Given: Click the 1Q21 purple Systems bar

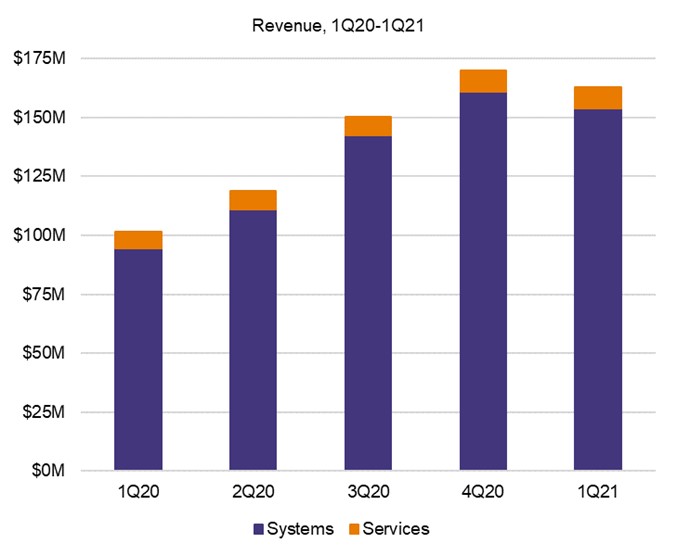Looking at the screenshot, I should point(598,290).
